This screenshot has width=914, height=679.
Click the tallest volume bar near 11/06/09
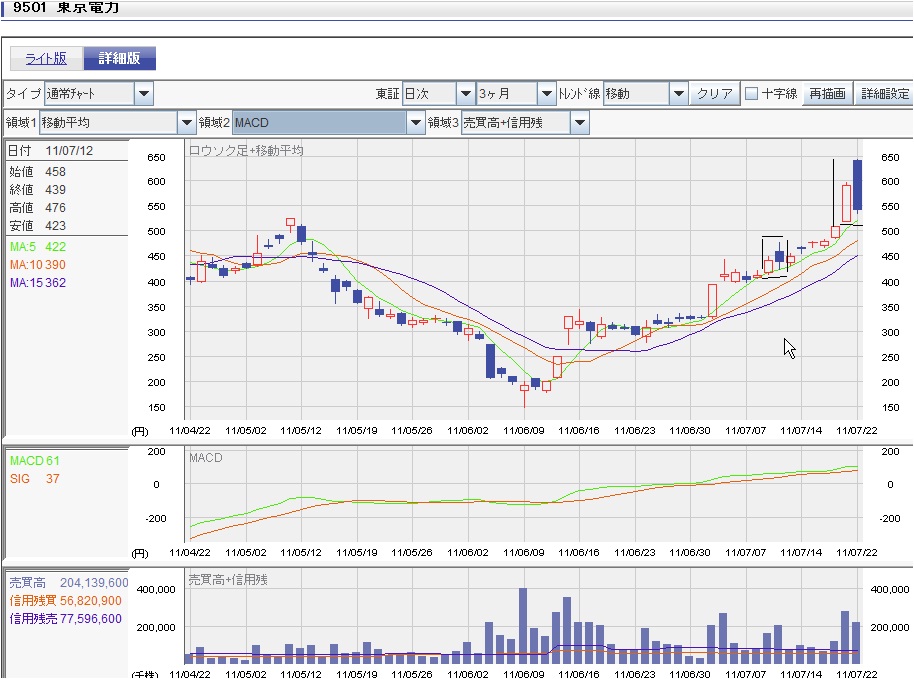tap(523, 626)
